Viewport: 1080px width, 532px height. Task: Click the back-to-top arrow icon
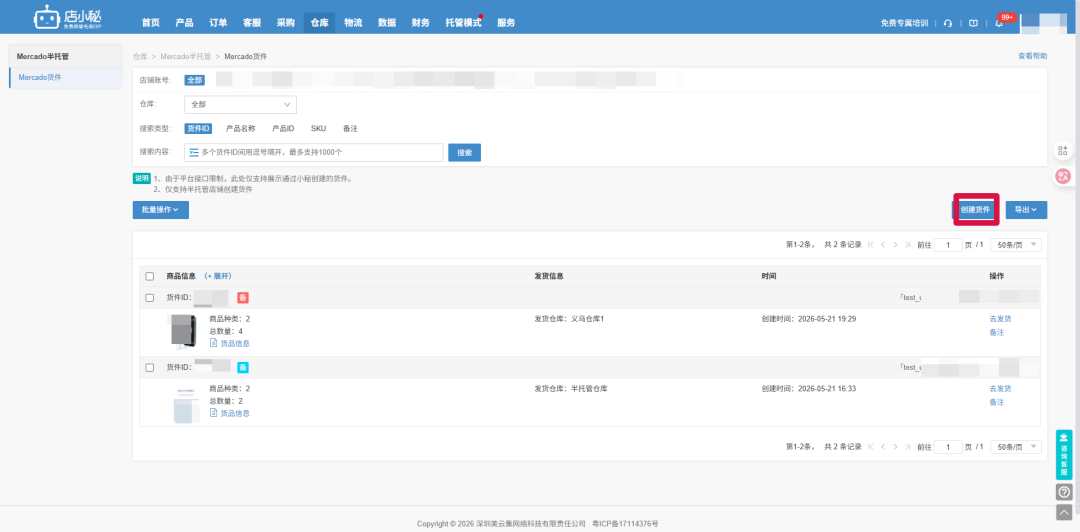tap(1063, 512)
